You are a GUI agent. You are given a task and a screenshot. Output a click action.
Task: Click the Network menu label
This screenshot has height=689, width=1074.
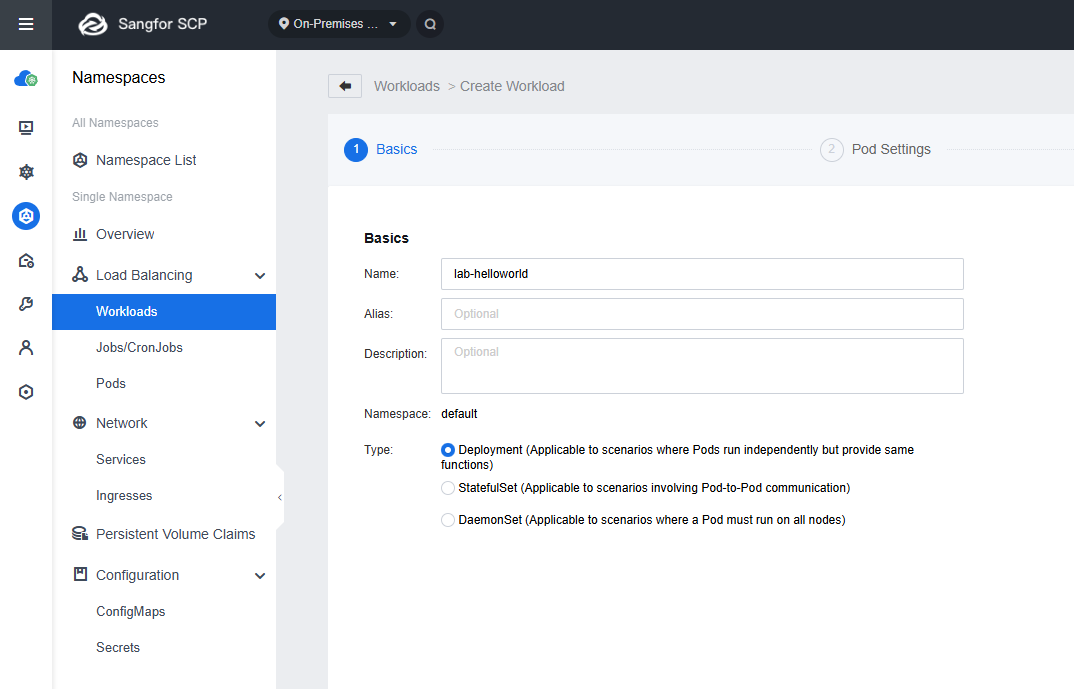pyautogui.click(x=122, y=423)
